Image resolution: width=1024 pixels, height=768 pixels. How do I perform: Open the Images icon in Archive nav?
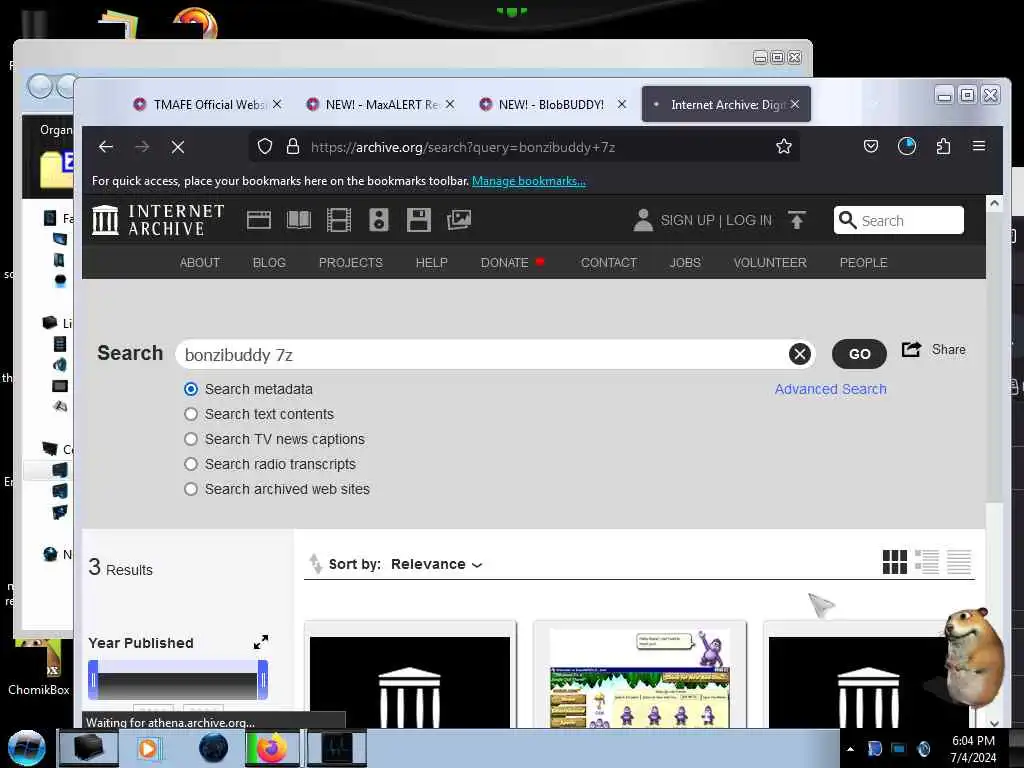[458, 220]
